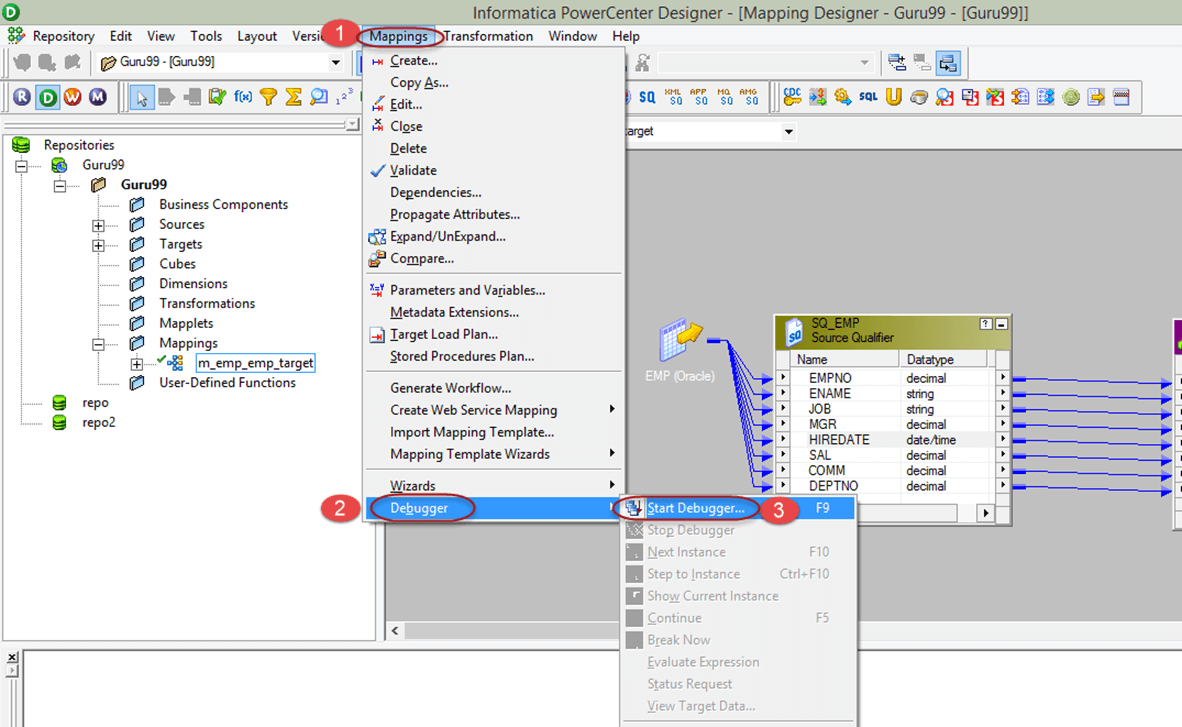Expand the Sources folder in navigator
Screen dimensions: 1182x727
[x=98, y=225]
